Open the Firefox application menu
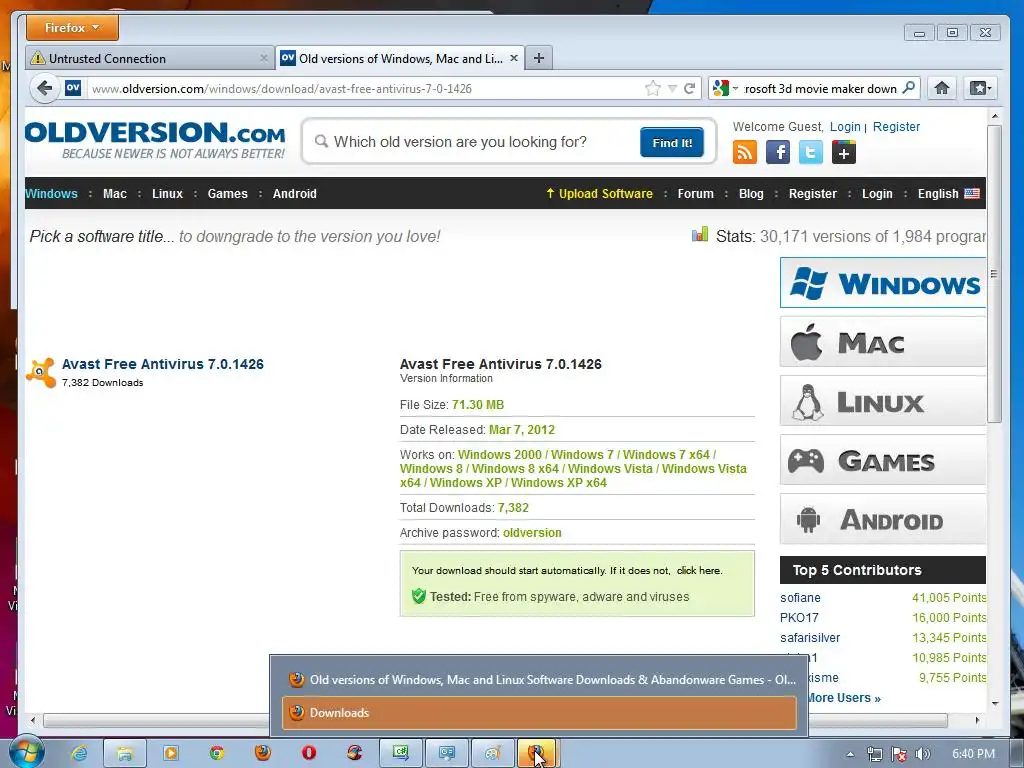The image size is (1024, 768). pos(72,28)
